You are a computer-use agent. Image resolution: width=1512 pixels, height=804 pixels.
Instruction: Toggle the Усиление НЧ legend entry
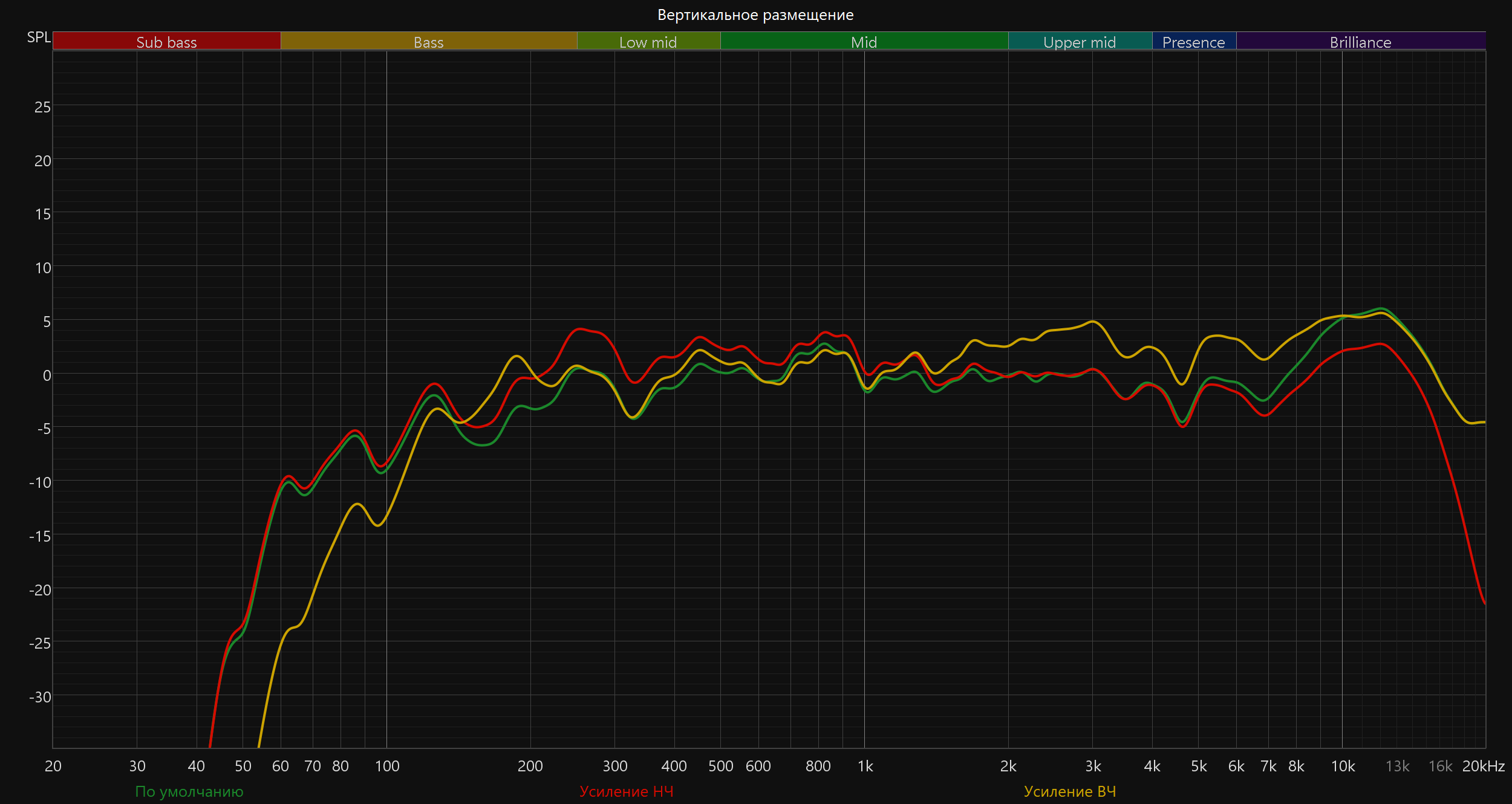626,791
